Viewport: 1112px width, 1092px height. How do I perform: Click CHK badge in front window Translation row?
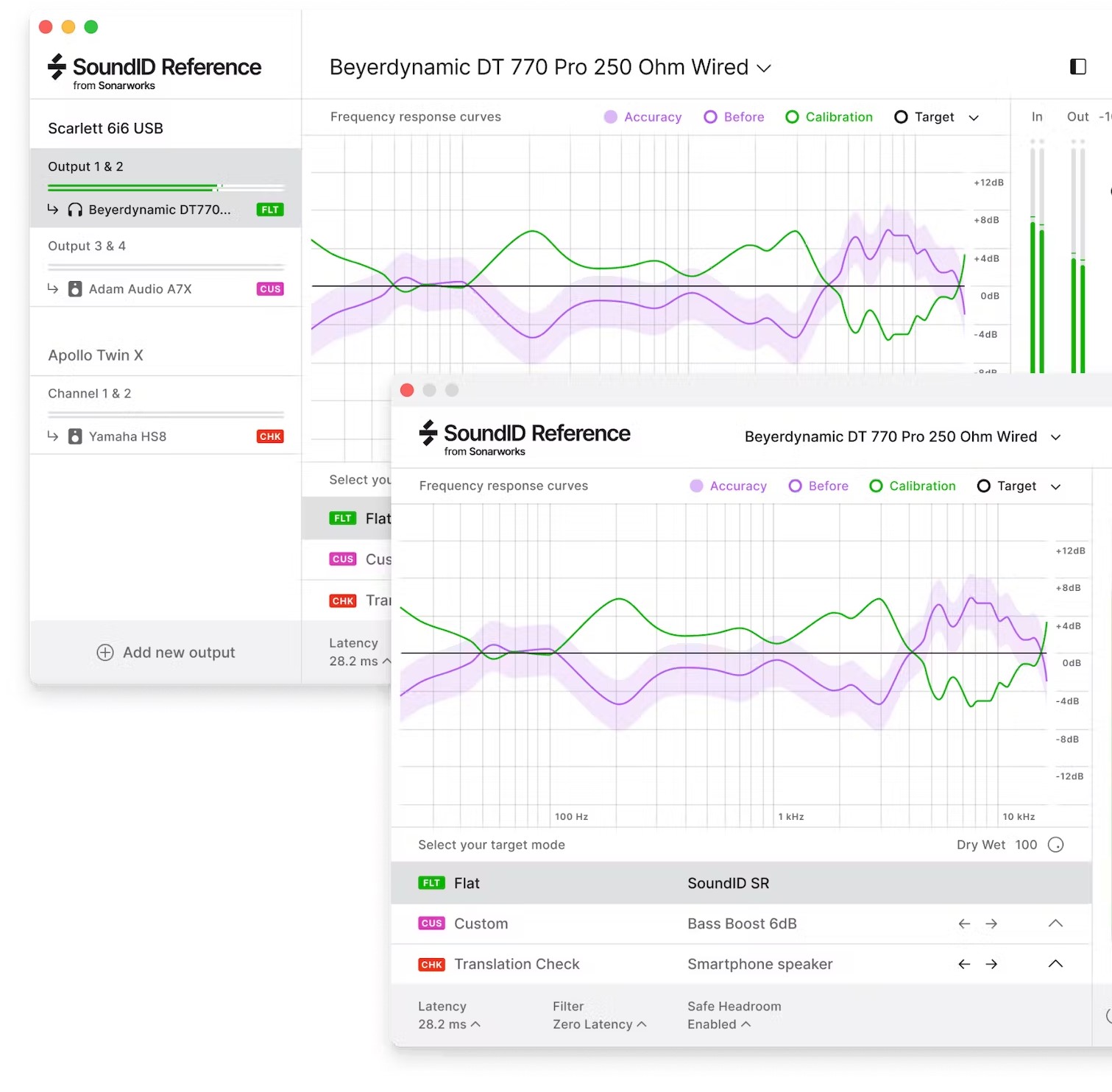pyautogui.click(x=431, y=965)
